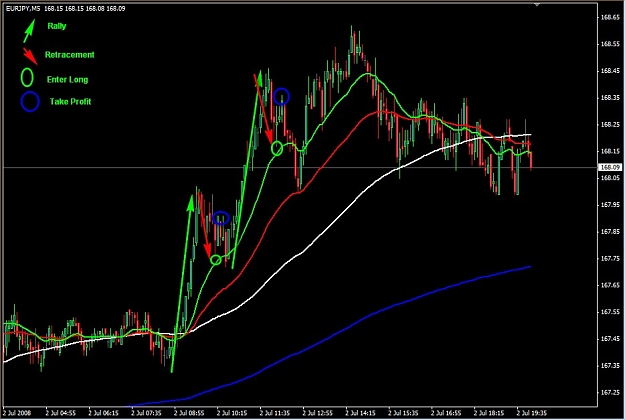Click the '2 Jul 2008' time axis label
625x420 pixels.
click(17, 413)
